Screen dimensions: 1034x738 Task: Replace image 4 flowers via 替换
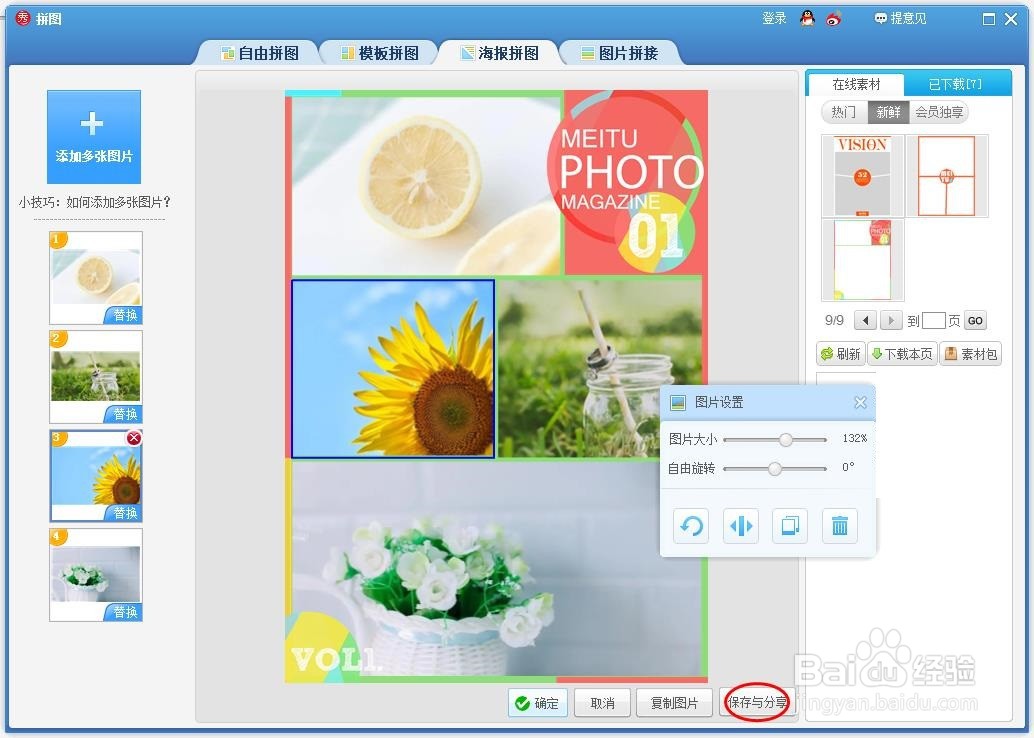pyautogui.click(x=124, y=611)
